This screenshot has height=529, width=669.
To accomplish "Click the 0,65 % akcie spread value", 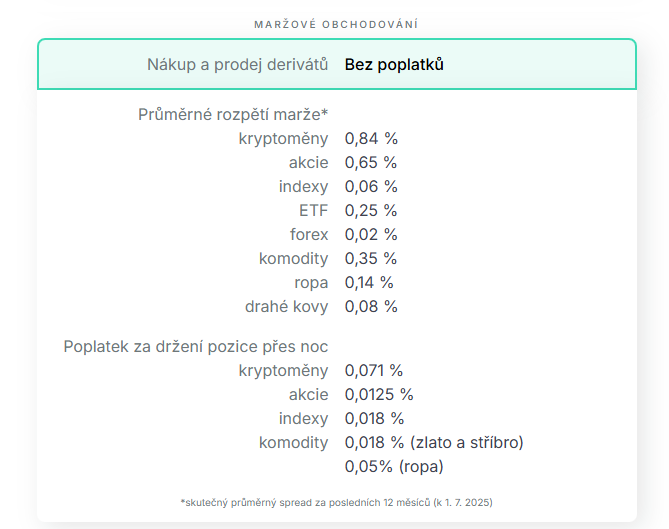I will coord(371,162).
